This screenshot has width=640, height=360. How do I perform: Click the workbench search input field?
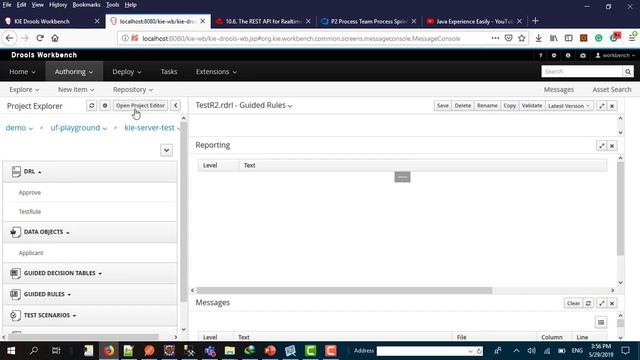[582, 71]
